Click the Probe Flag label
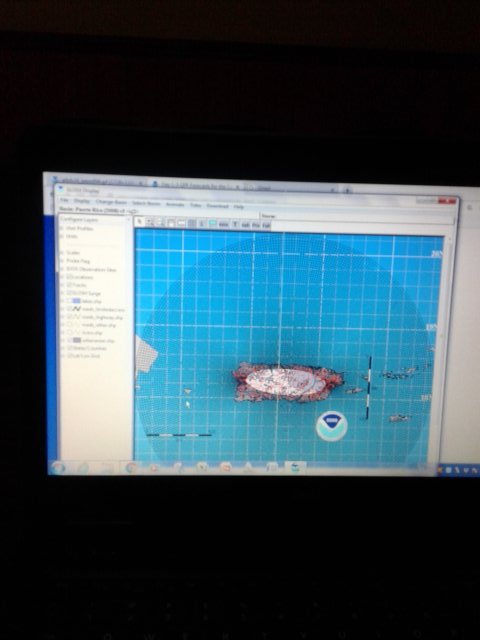480x640 pixels. coord(78,261)
